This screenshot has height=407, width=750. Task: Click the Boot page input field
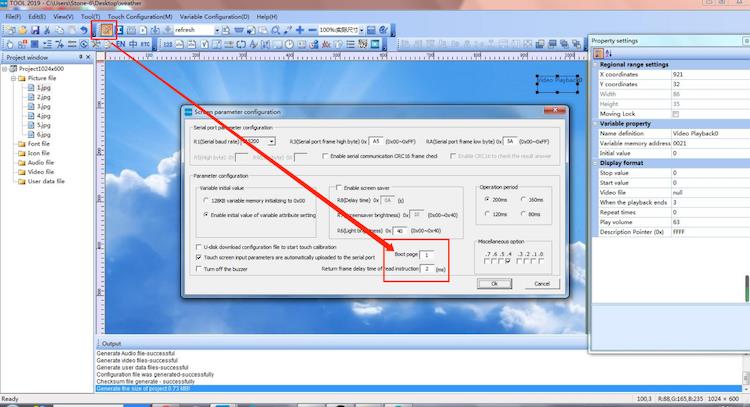(427, 256)
